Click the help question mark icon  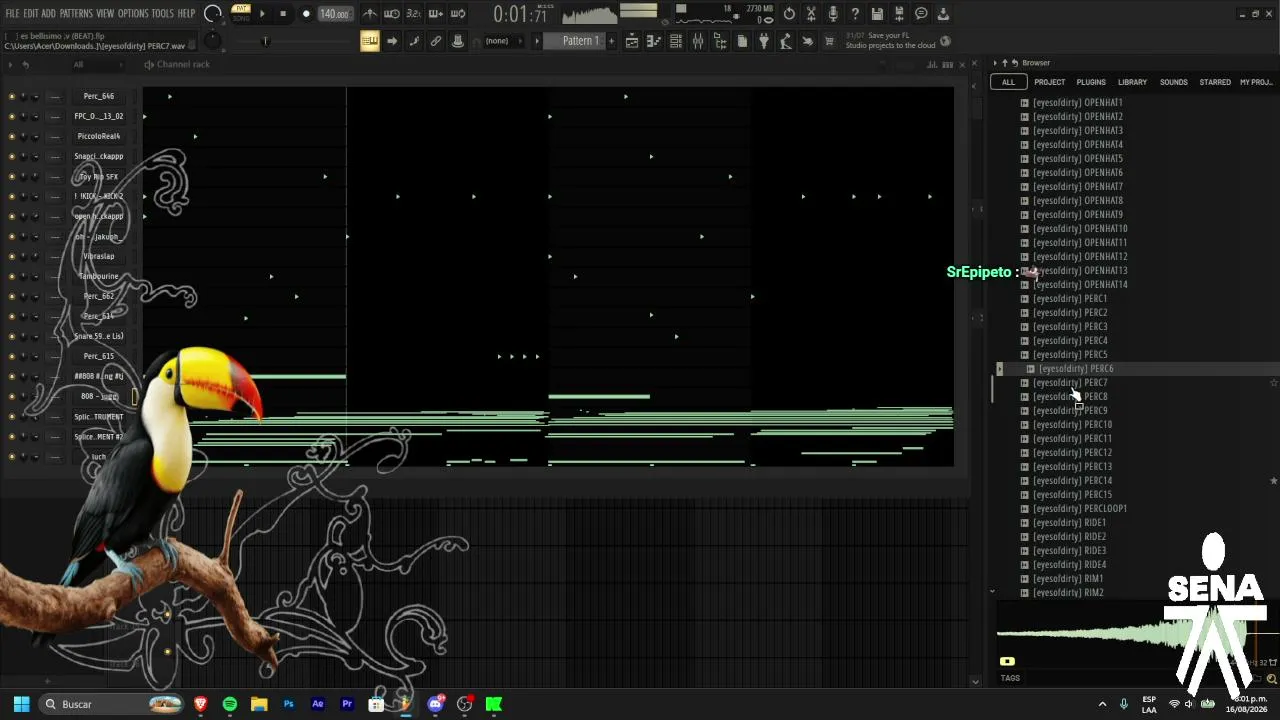click(x=855, y=14)
